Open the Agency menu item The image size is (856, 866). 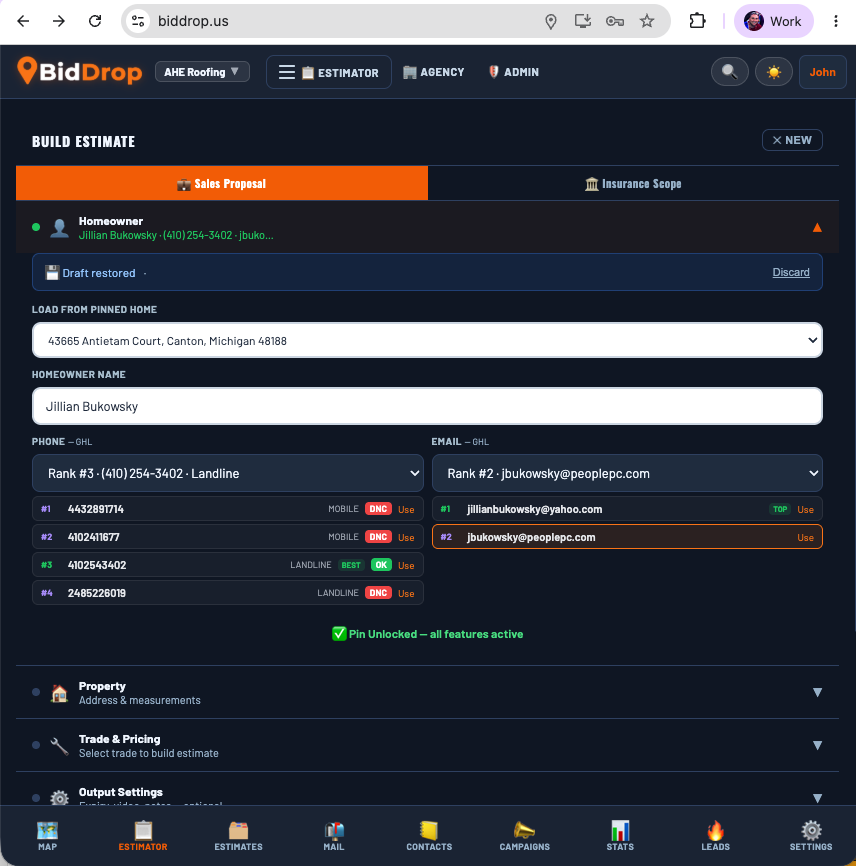point(434,72)
